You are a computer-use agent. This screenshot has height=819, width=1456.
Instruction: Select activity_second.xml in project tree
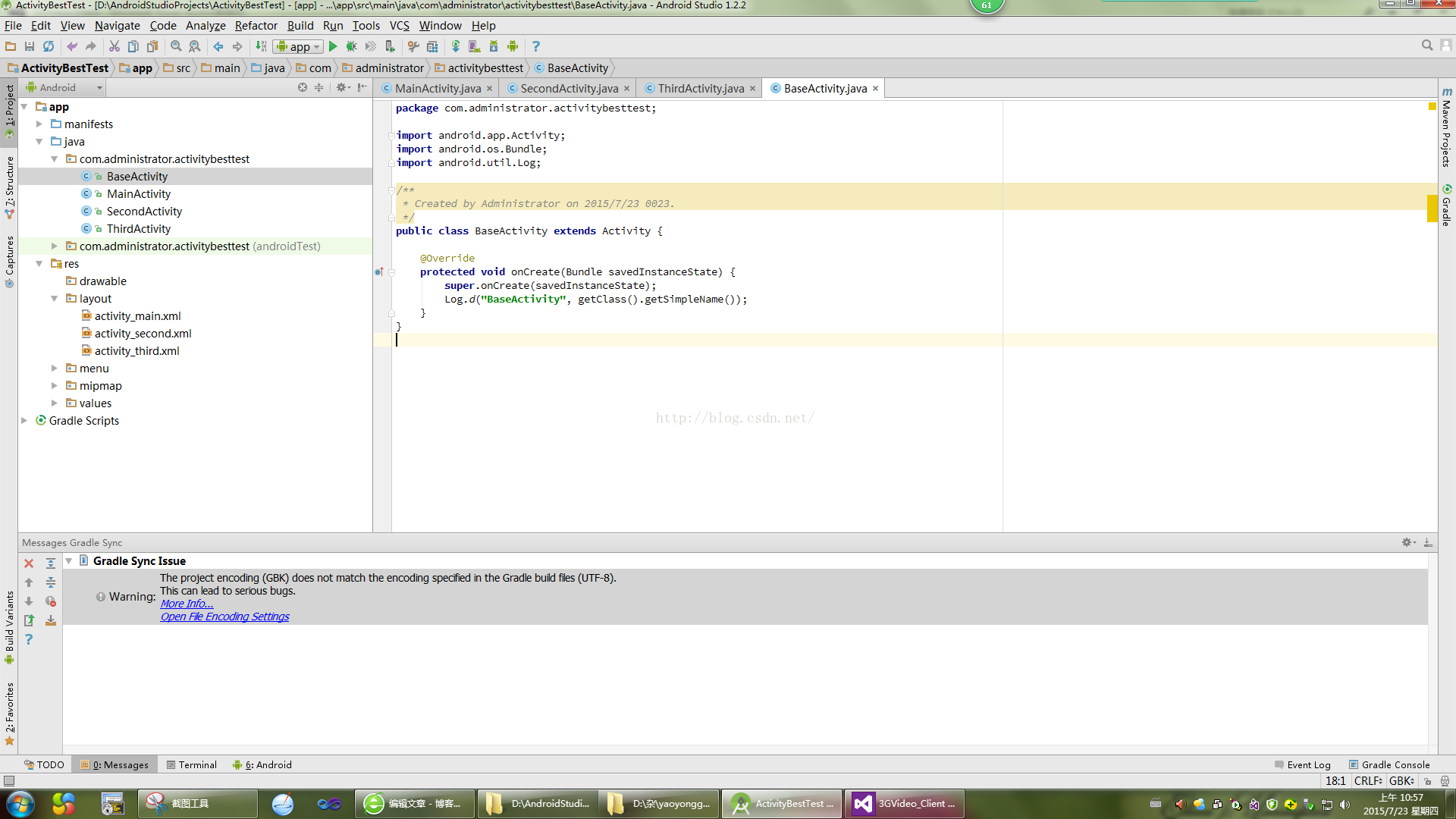[x=143, y=334]
